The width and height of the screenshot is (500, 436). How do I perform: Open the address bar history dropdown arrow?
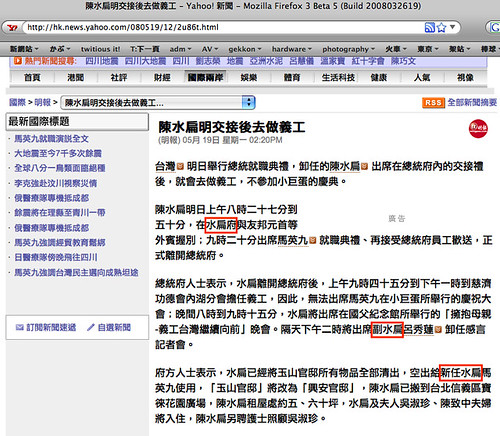[x=453, y=27]
